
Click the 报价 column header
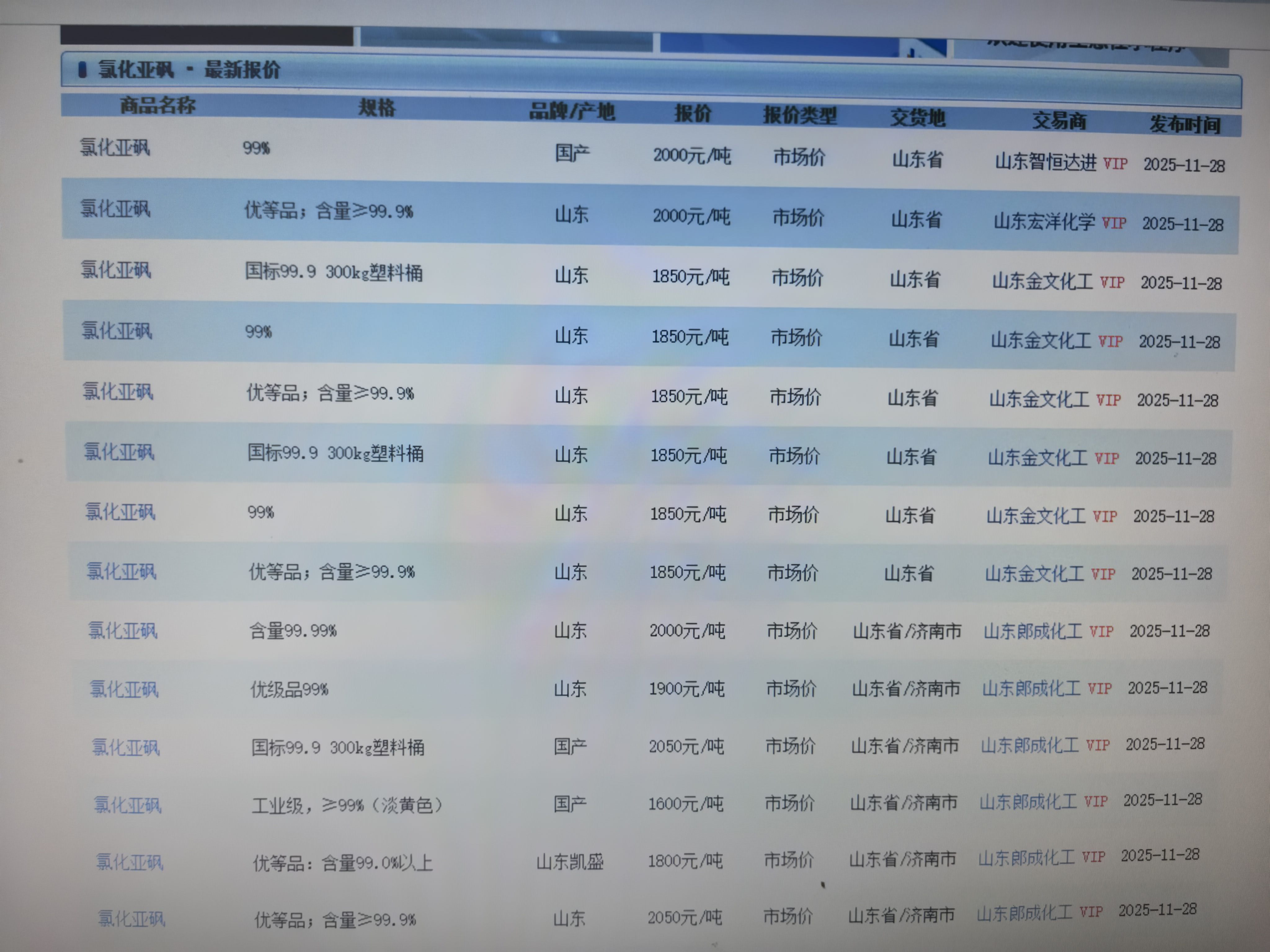point(692,114)
